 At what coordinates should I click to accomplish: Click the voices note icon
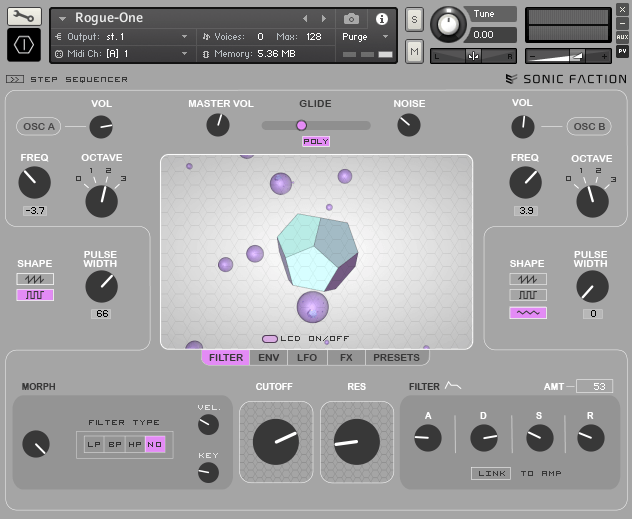(206, 37)
